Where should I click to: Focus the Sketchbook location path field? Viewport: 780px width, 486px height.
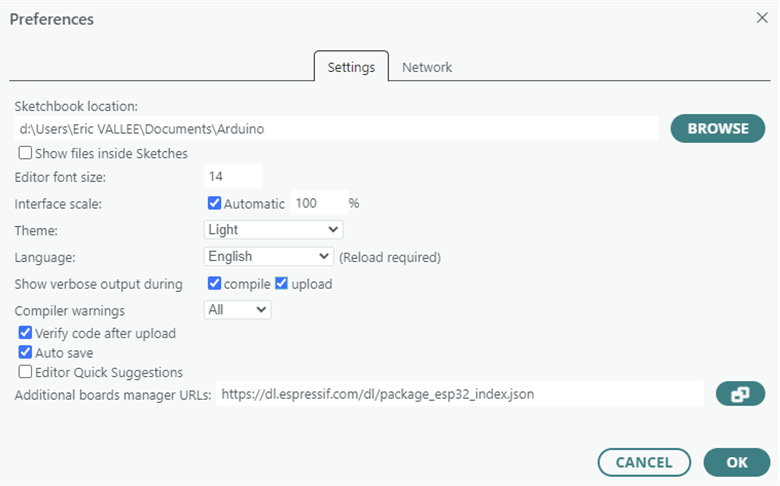point(335,129)
